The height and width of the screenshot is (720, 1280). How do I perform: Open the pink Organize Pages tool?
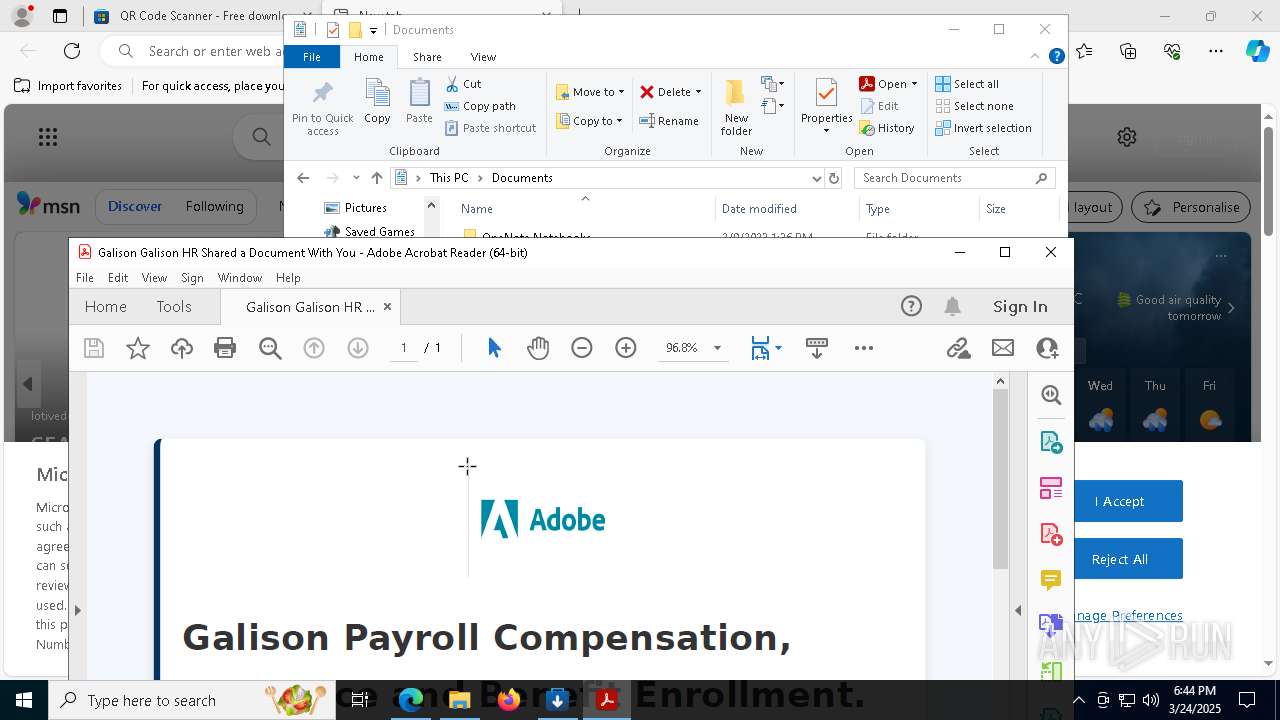tap(1051, 488)
